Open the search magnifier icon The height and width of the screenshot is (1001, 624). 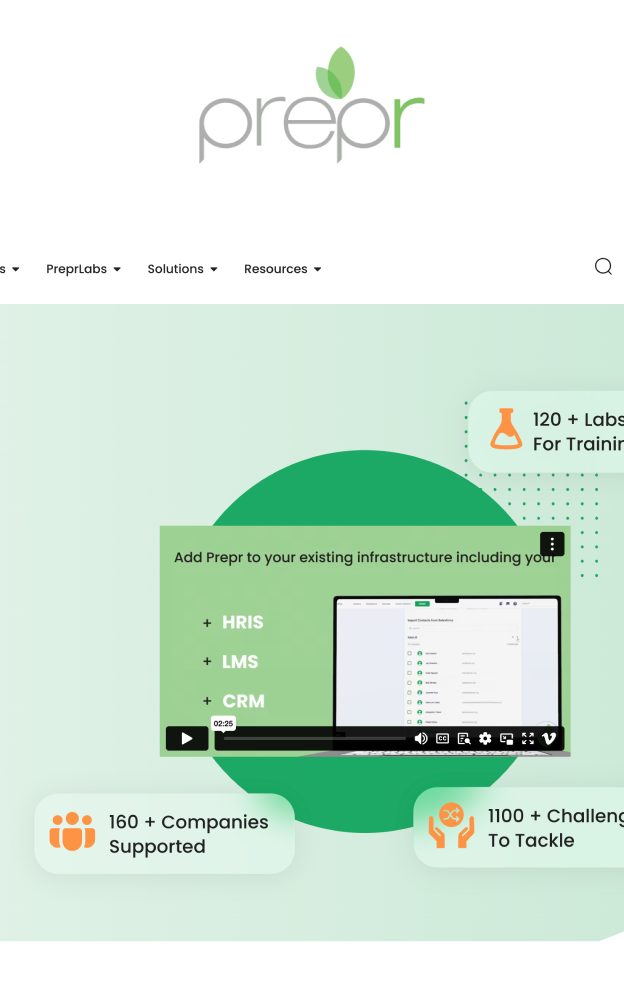603,266
